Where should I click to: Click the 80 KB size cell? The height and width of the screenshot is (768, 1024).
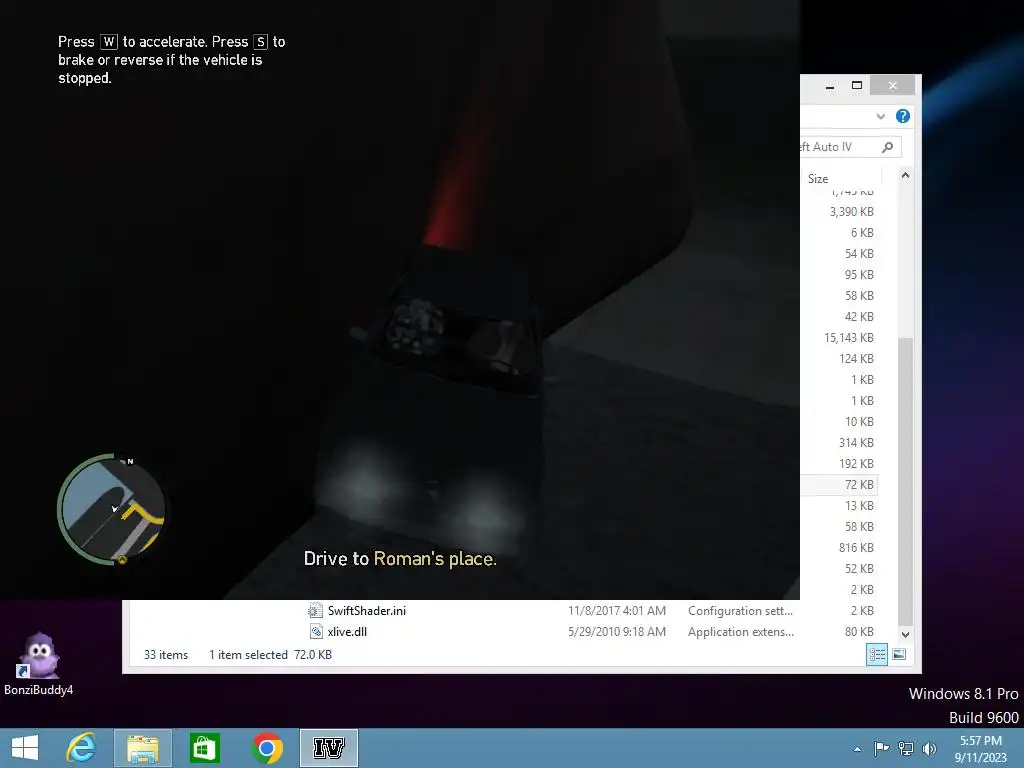coord(859,632)
